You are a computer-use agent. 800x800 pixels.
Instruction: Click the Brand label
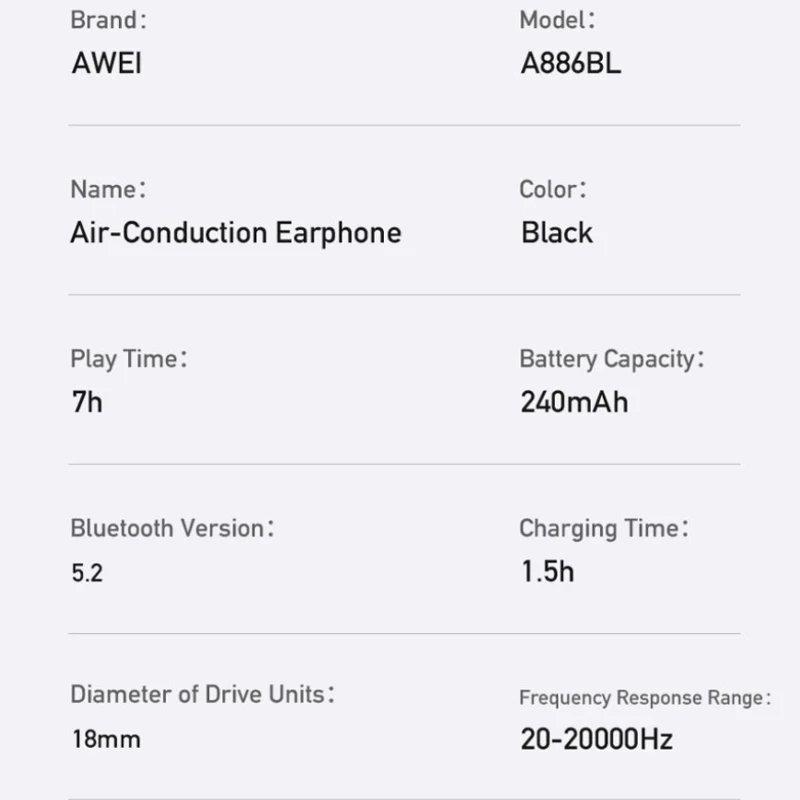pos(108,20)
